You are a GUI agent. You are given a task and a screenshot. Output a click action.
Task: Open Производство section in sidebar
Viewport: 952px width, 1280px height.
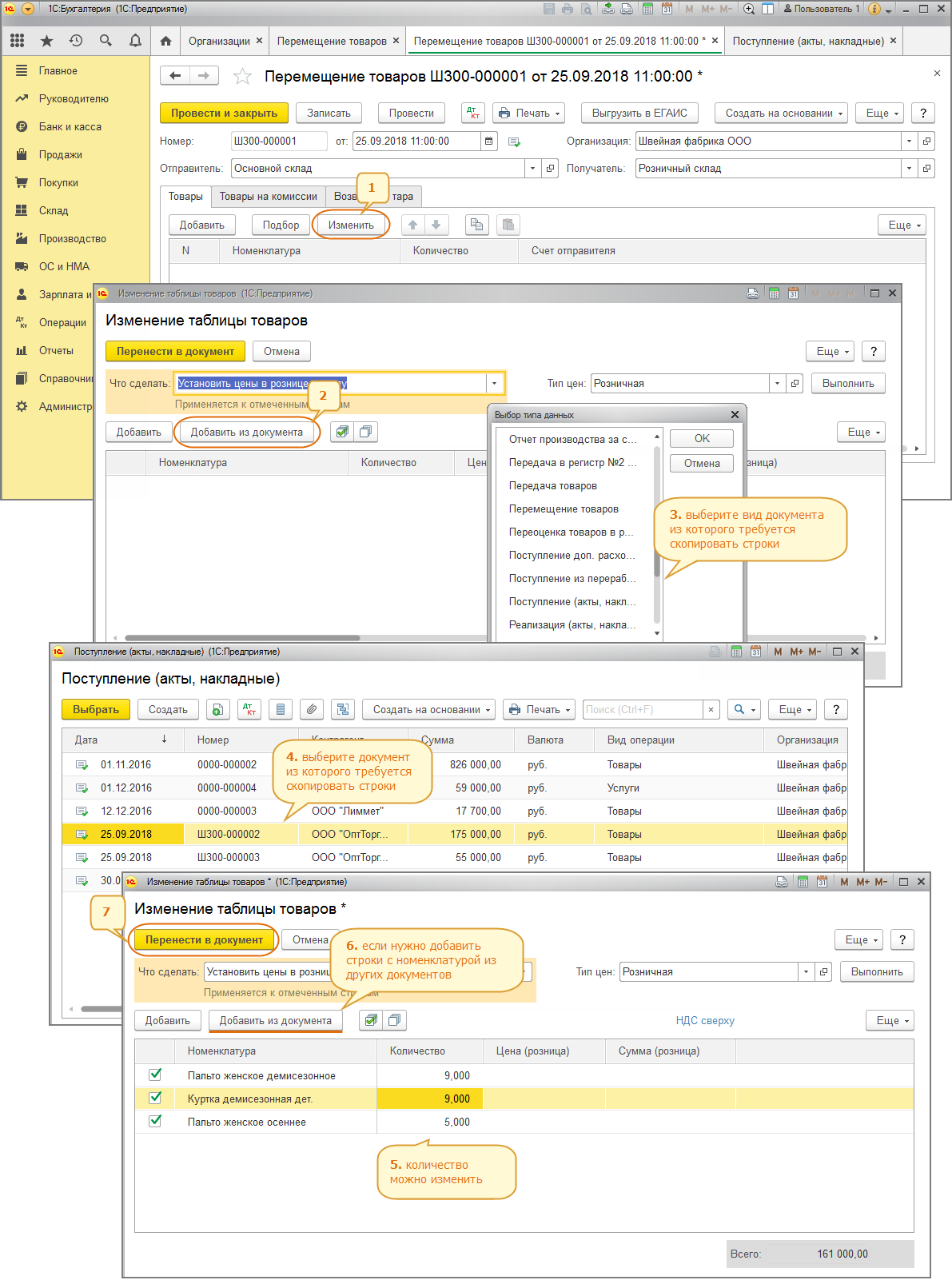[x=73, y=239]
